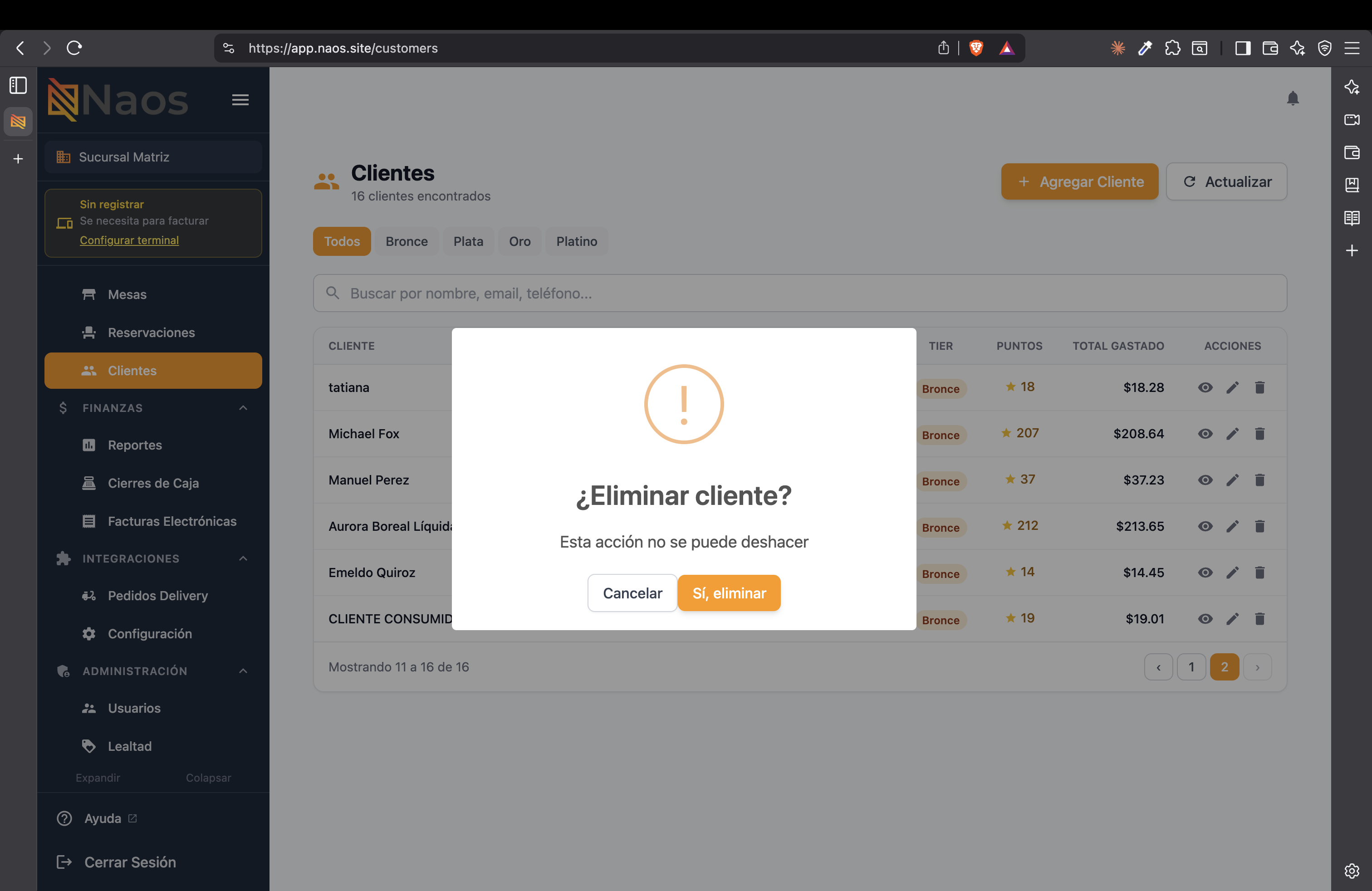Go back with browser back arrow
Screen dimensions: 1372x891
point(20,48)
